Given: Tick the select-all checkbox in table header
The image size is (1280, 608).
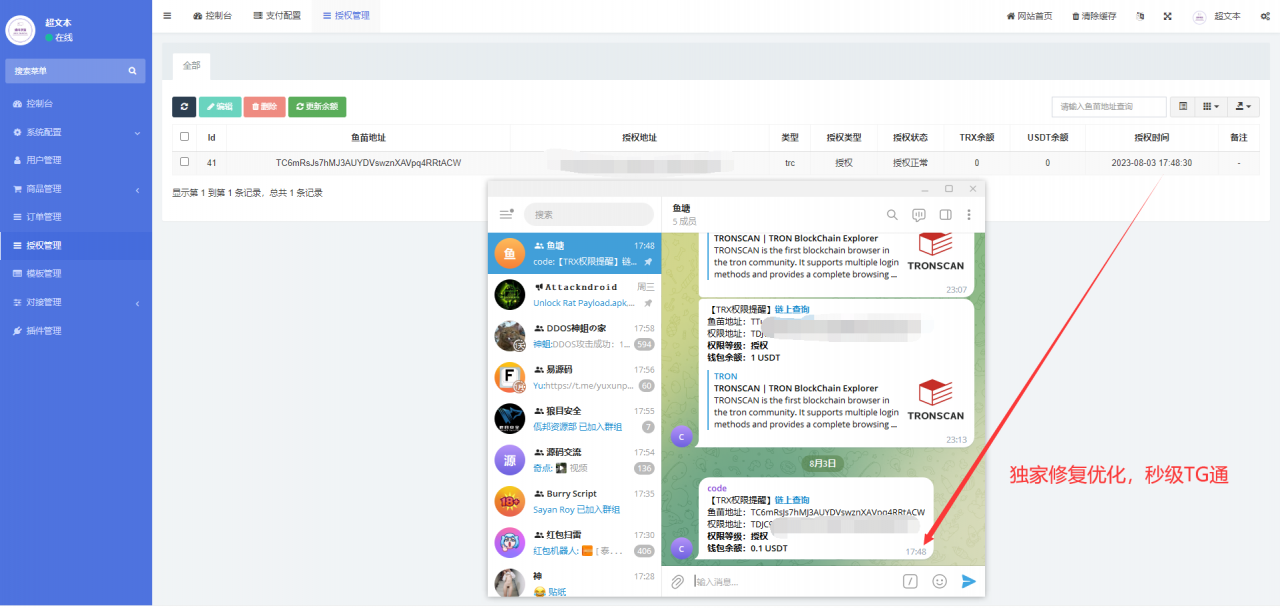Looking at the screenshot, I should 184,137.
